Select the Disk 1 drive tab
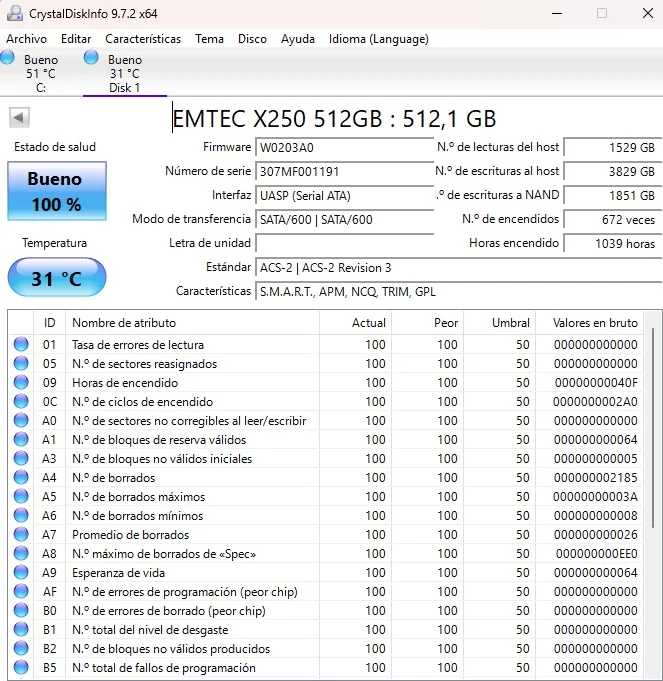 pyautogui.click(x=125, y=73)
